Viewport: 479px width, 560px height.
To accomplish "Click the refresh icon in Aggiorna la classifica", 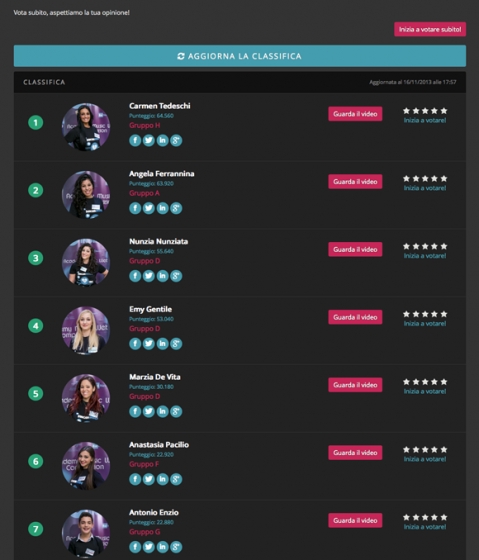I will pos(181,56).
